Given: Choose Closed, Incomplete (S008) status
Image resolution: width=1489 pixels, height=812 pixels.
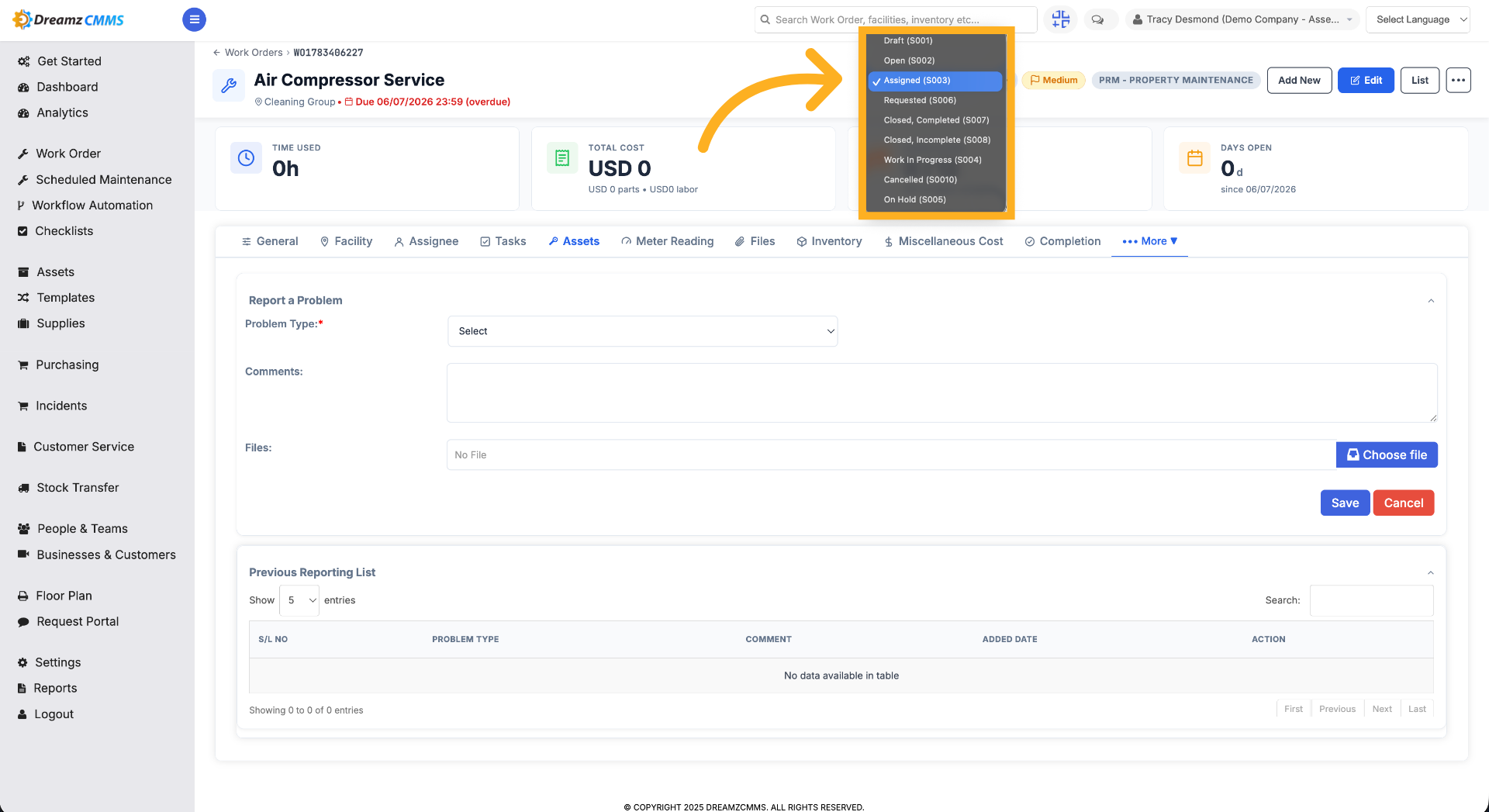Looking at the screenshot, I should click(935, 140).
